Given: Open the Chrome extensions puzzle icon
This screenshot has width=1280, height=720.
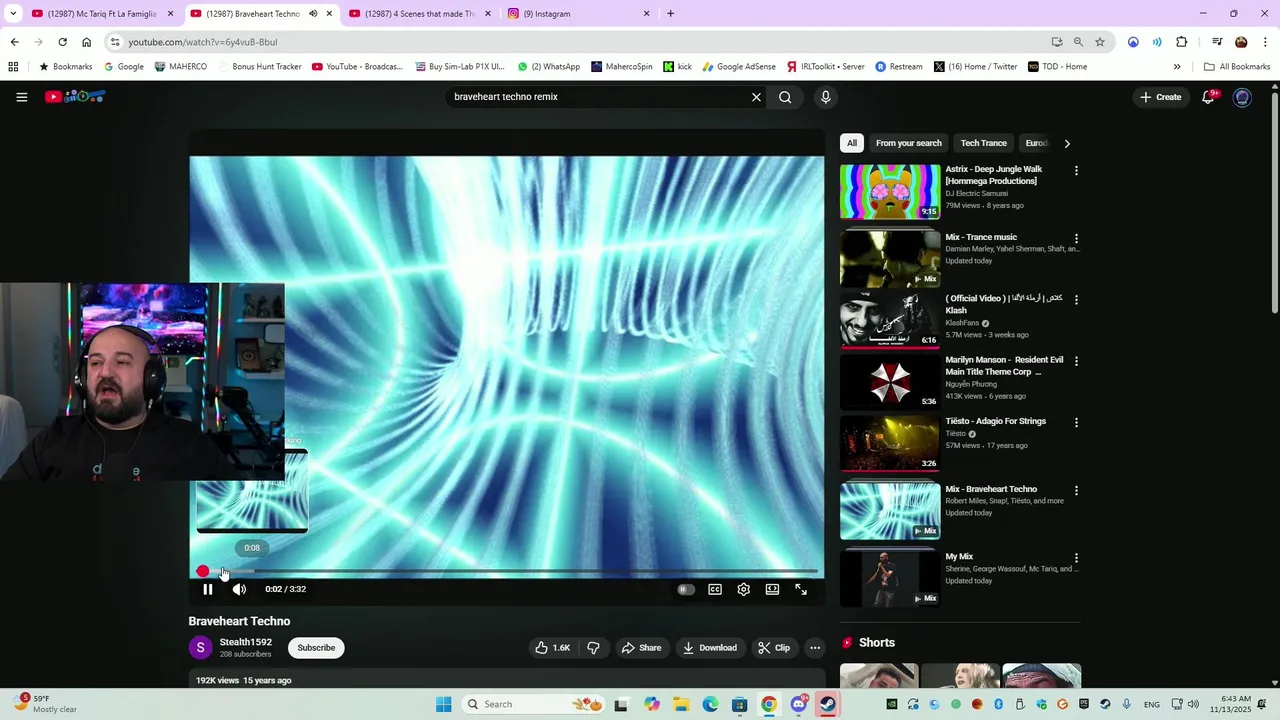Looking at the screenshot, I should pos(1182,42).
